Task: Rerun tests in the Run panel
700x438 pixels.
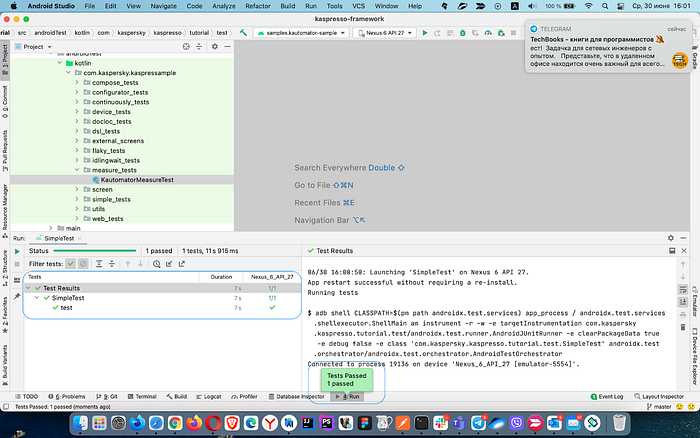Action: point(17,251)
